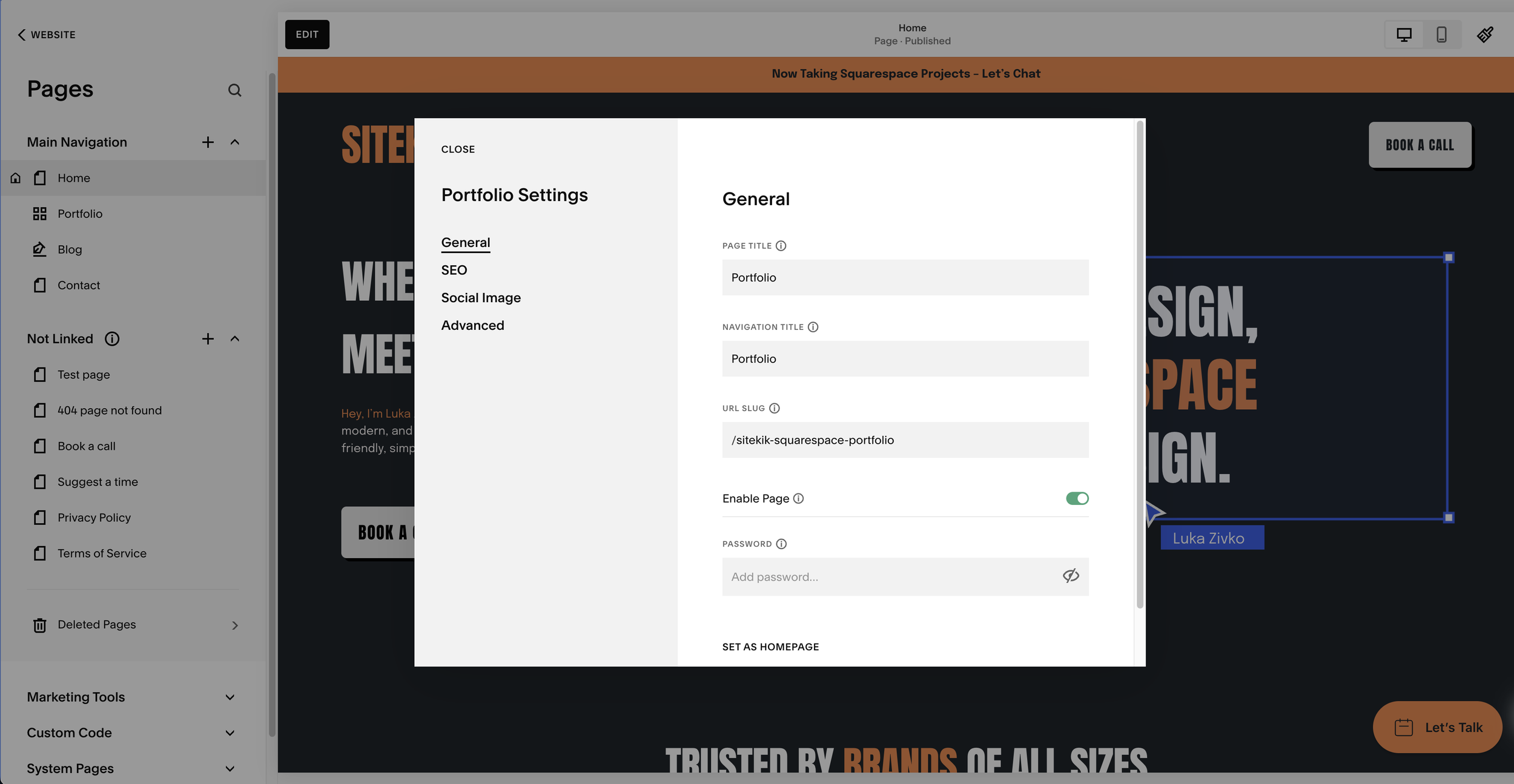1514x784 pixels.
Task: Toggle the Enable Page switch
Action: 1077,498
